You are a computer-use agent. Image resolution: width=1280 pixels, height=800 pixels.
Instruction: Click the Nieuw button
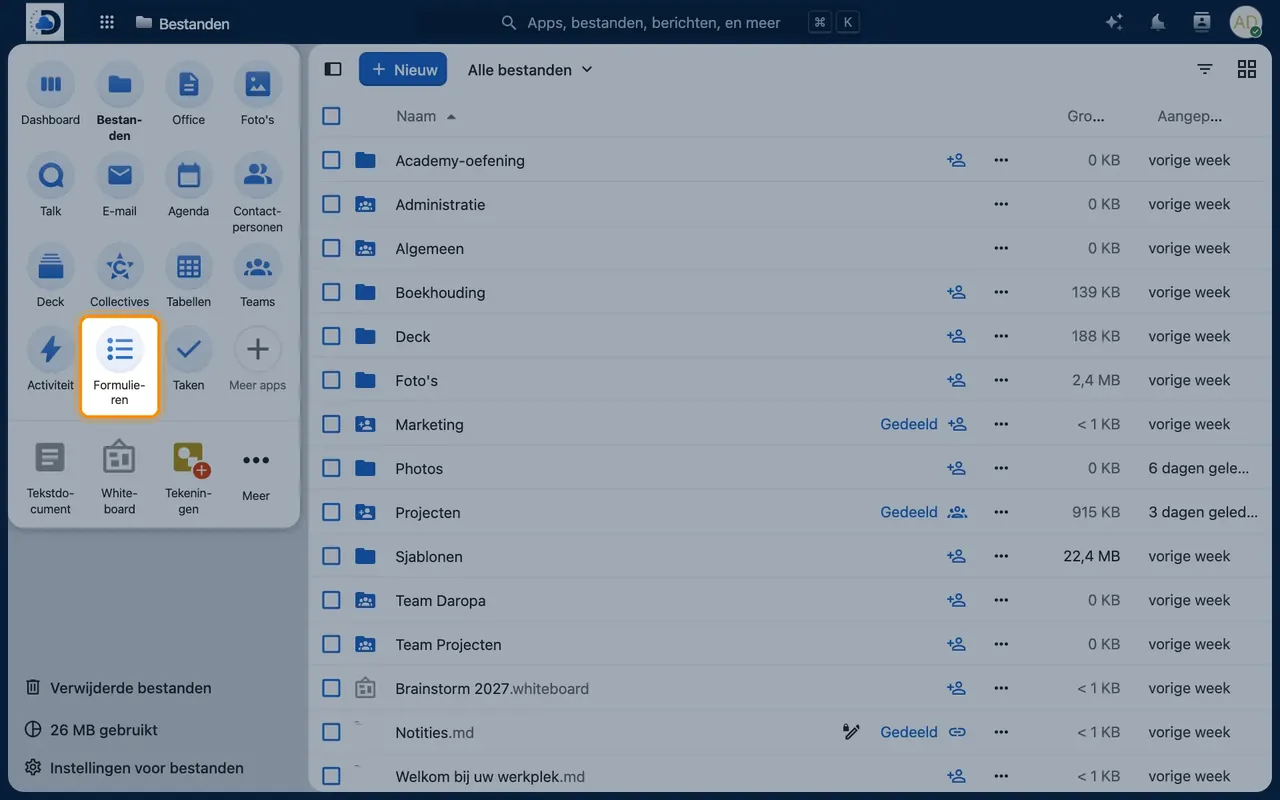403,69
